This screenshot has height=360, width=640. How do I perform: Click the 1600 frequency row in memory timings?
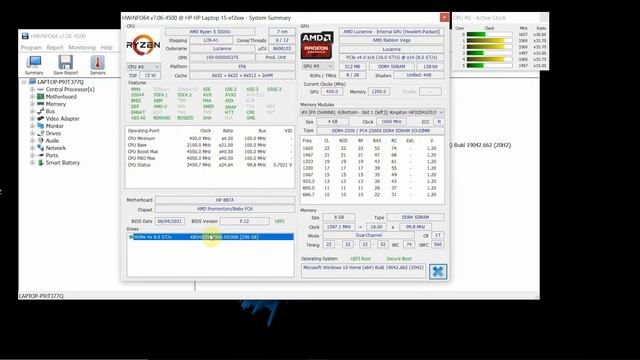tap(371, 149)
